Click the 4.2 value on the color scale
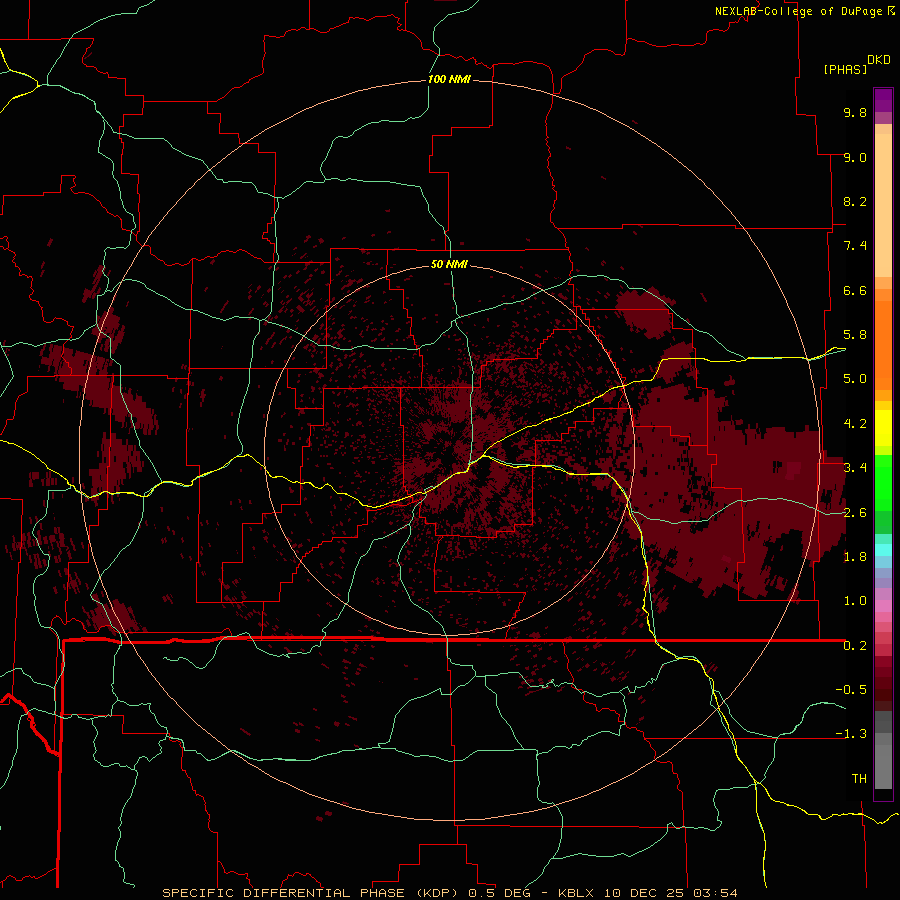 click(x=855, y=424)
